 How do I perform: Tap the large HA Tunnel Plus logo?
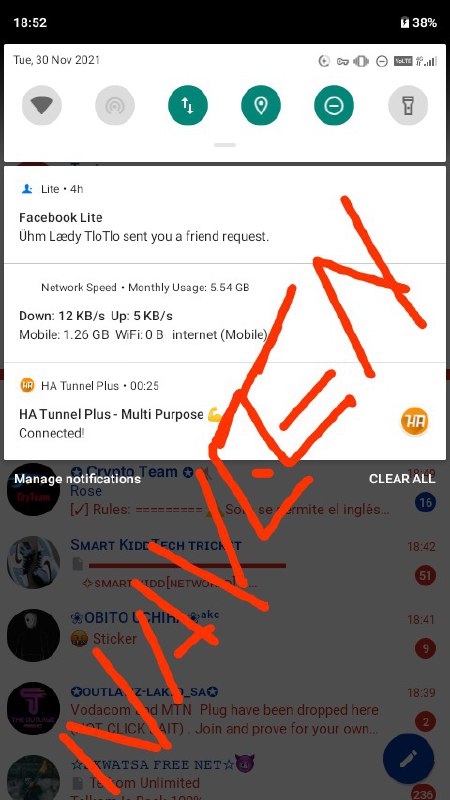tap(414, 421)
